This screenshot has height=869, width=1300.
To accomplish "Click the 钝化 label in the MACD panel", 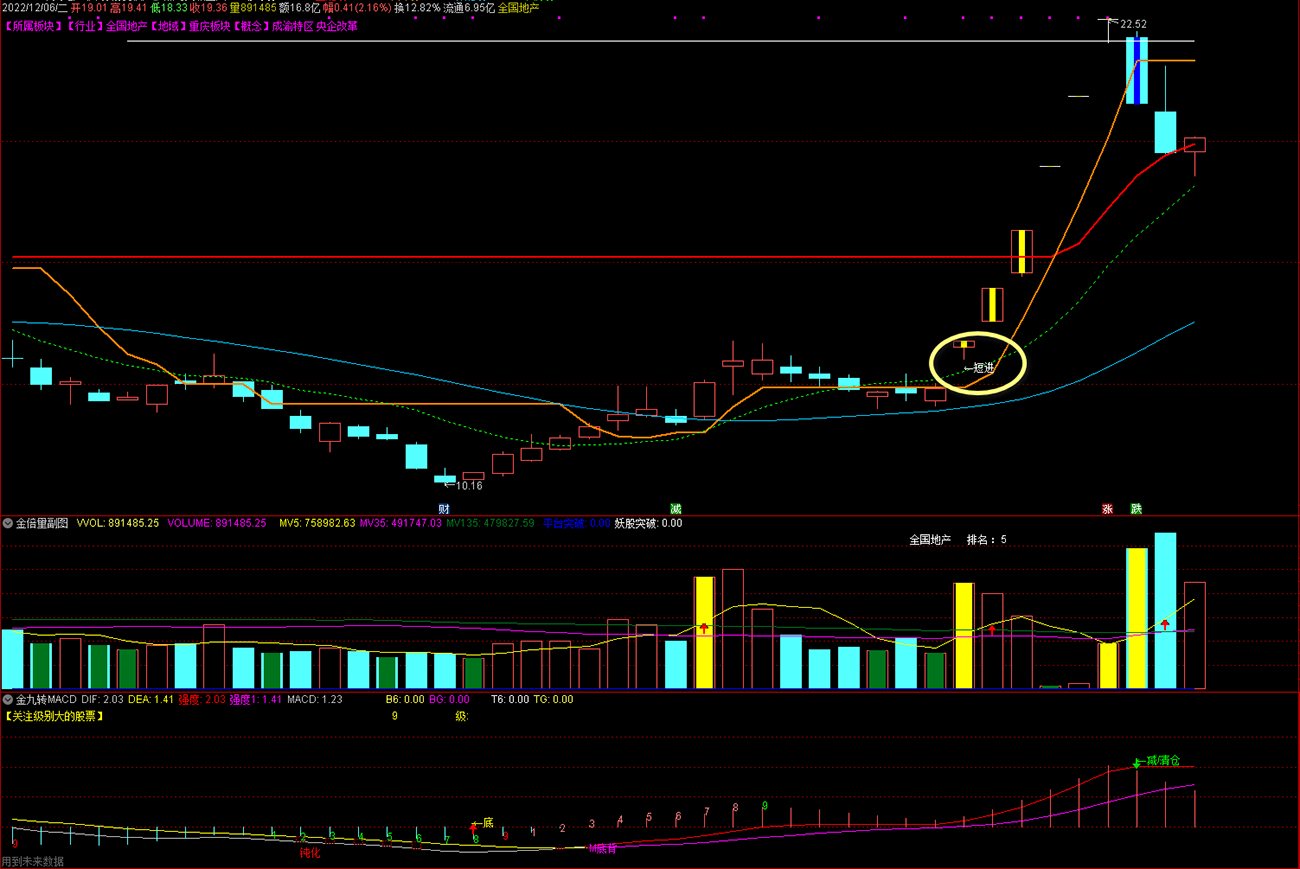I will [310, 853].
